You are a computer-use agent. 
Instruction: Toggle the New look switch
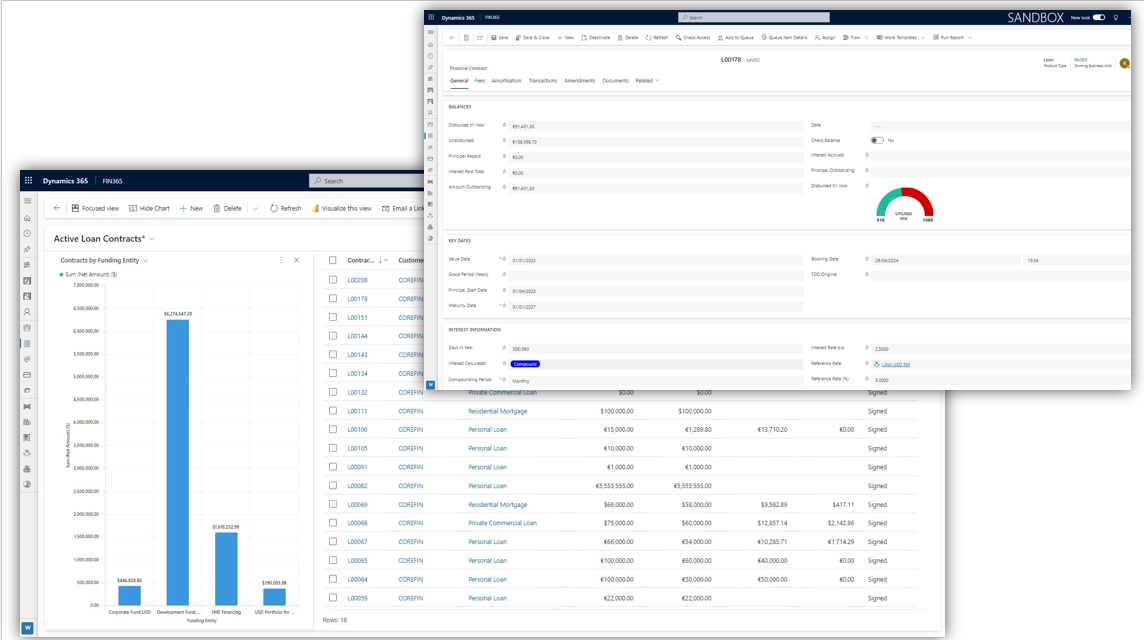pos(1099,18)
